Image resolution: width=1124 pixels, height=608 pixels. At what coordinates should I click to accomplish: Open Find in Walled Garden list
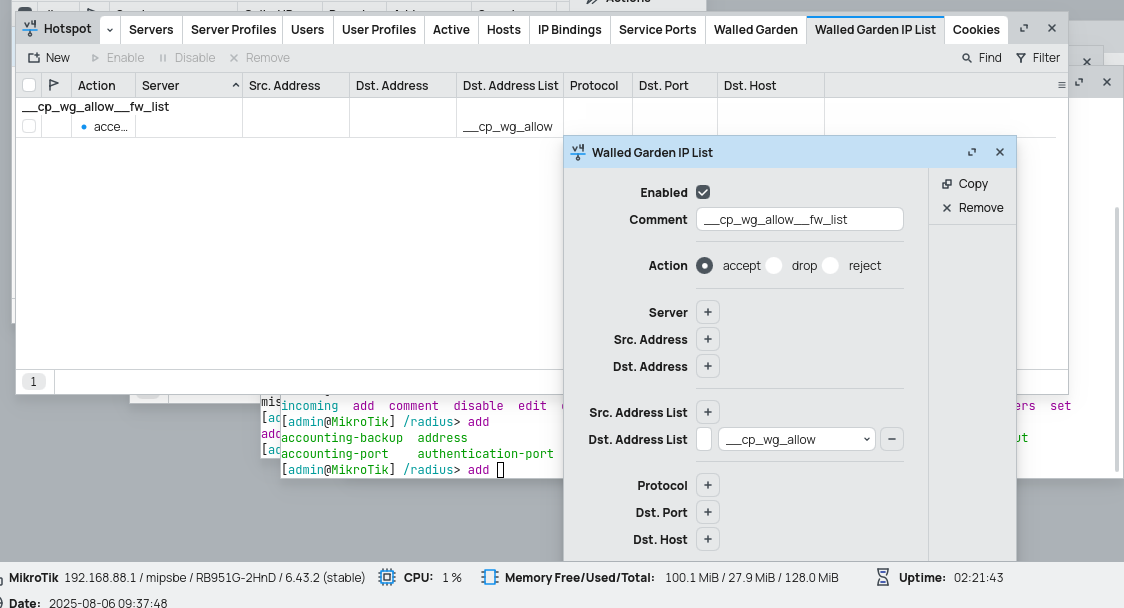click(x=981, y=58)
